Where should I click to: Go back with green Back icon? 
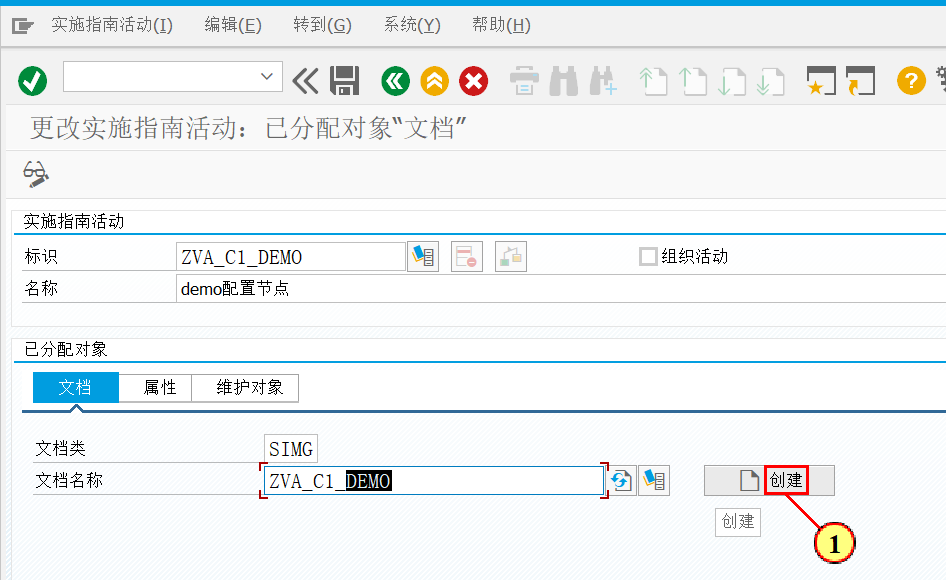click(396, 81)
